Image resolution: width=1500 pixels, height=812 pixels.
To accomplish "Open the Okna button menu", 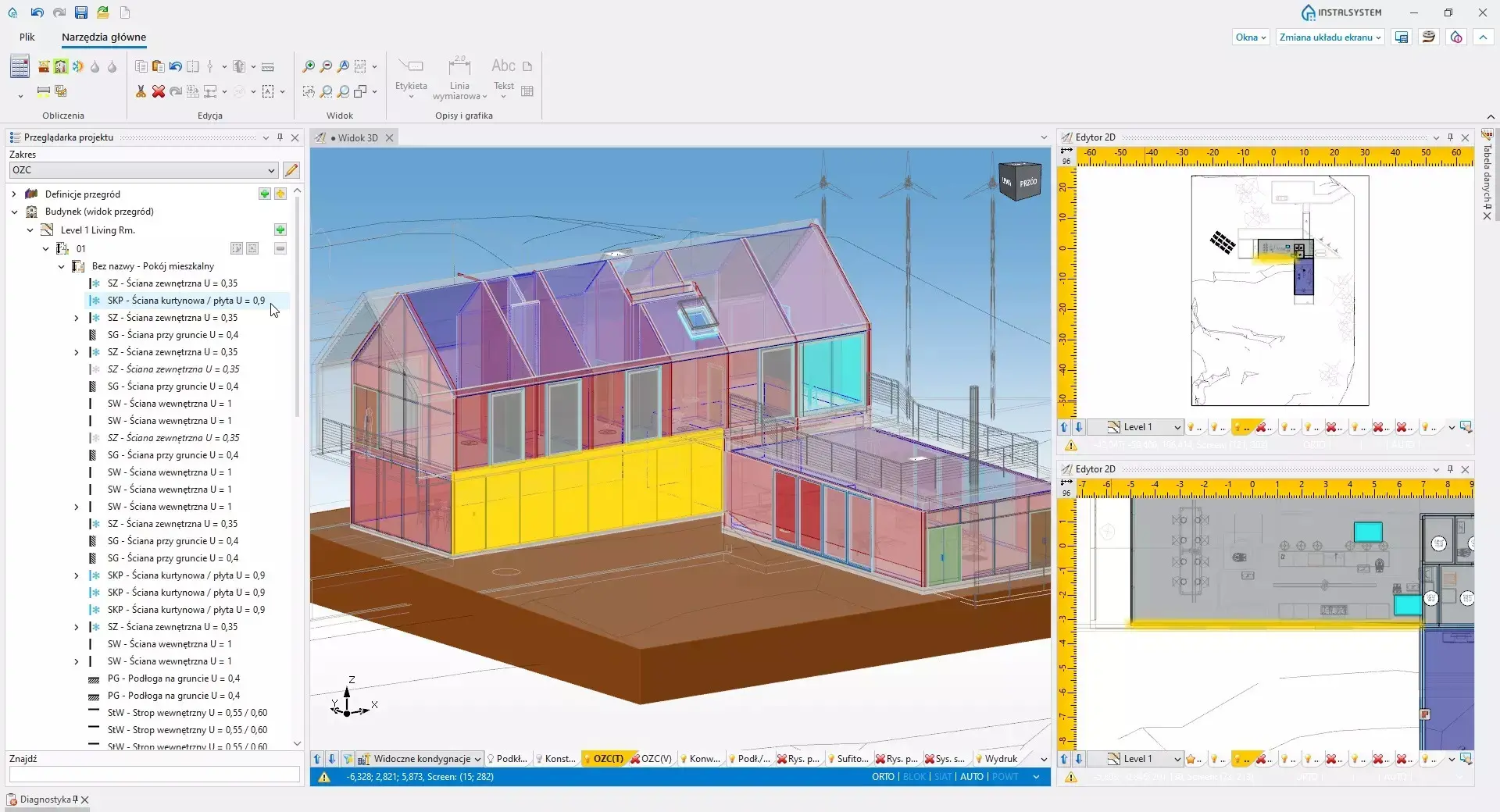I will point(1250,37).
